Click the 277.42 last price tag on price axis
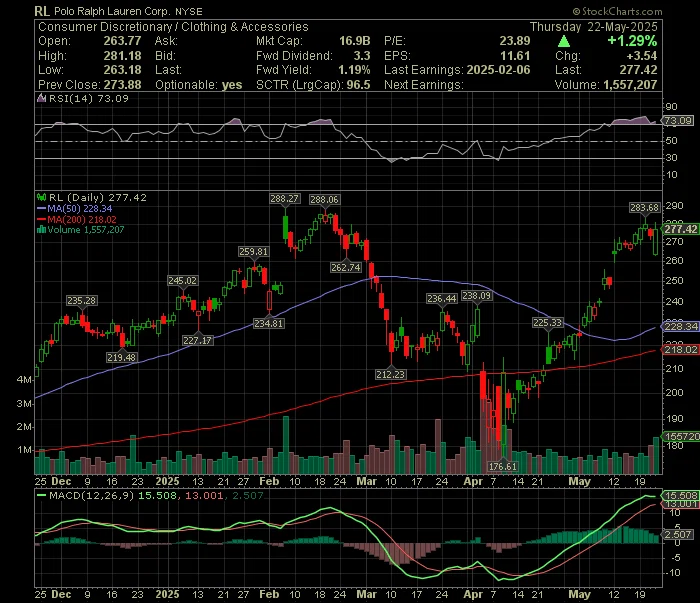The image size is (700, 603). [680, 229]
